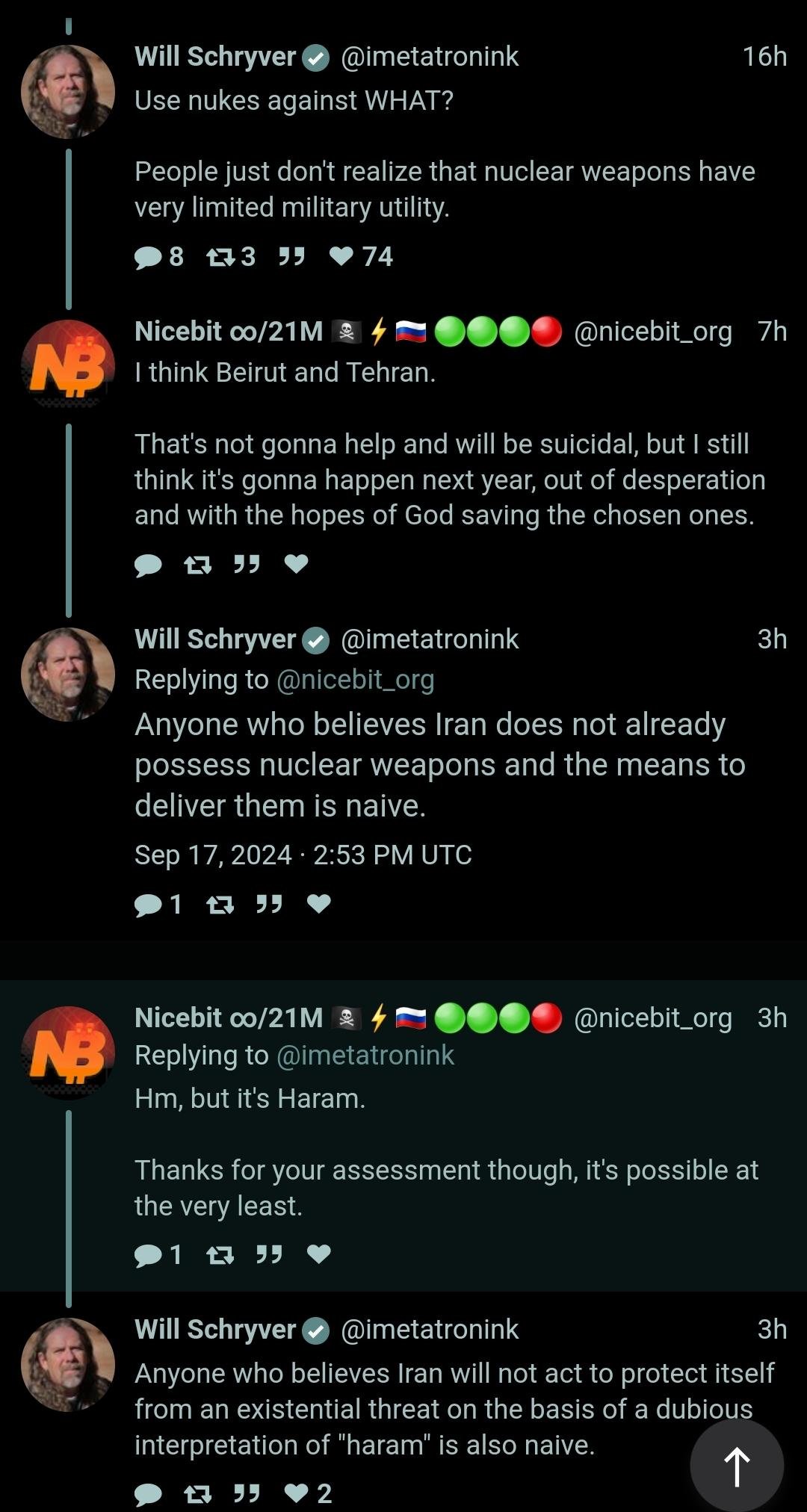Image resolution: width=807 pixels, height=1512 pixels.
Task: Retweet the "Beirut and Tehran" tweet
Action: (x=198, y=565)
